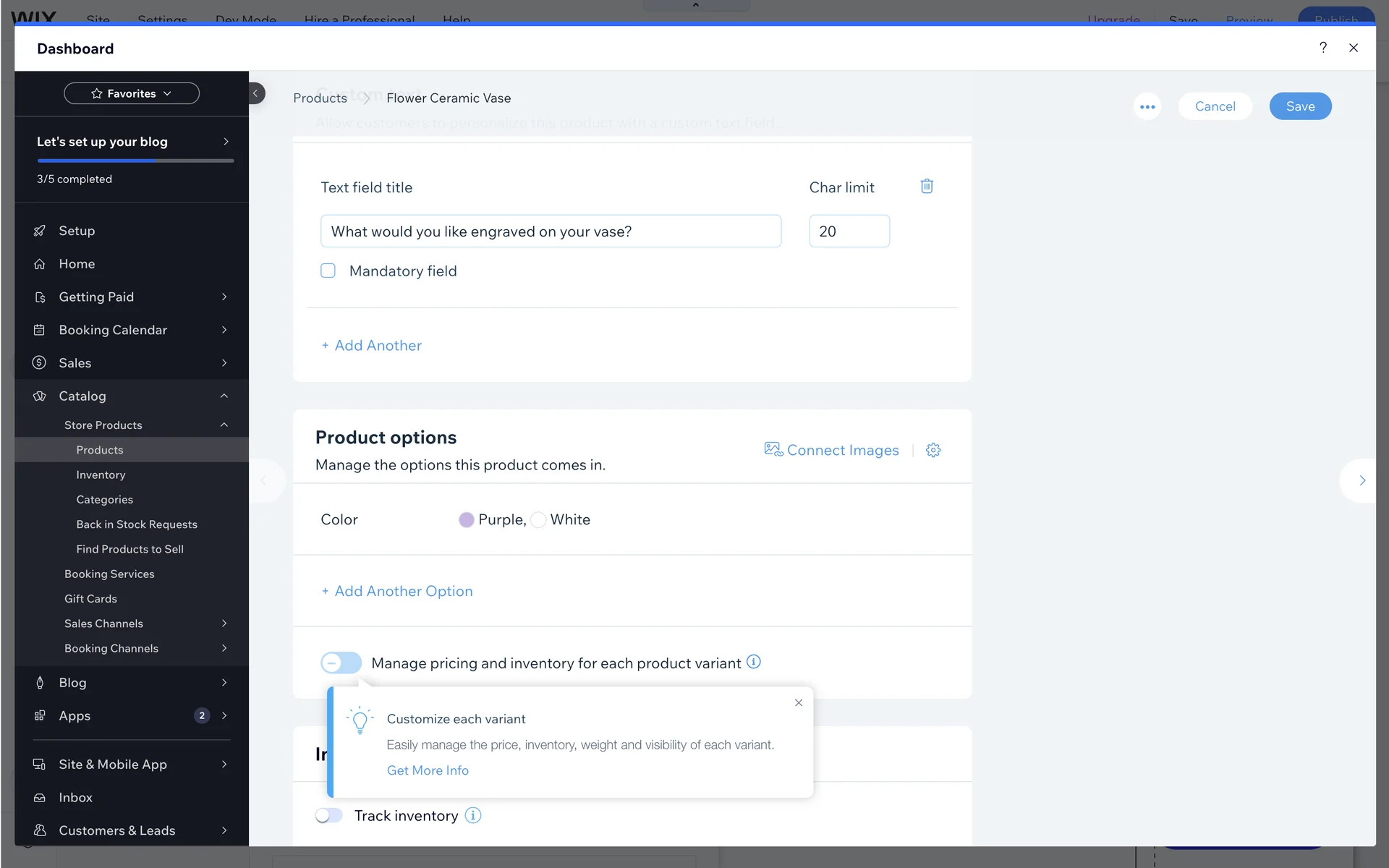Click the three-dot more actions button
Image resolution: width=1389 pixels, height=868 pixels.
(x=1147, y=106)
